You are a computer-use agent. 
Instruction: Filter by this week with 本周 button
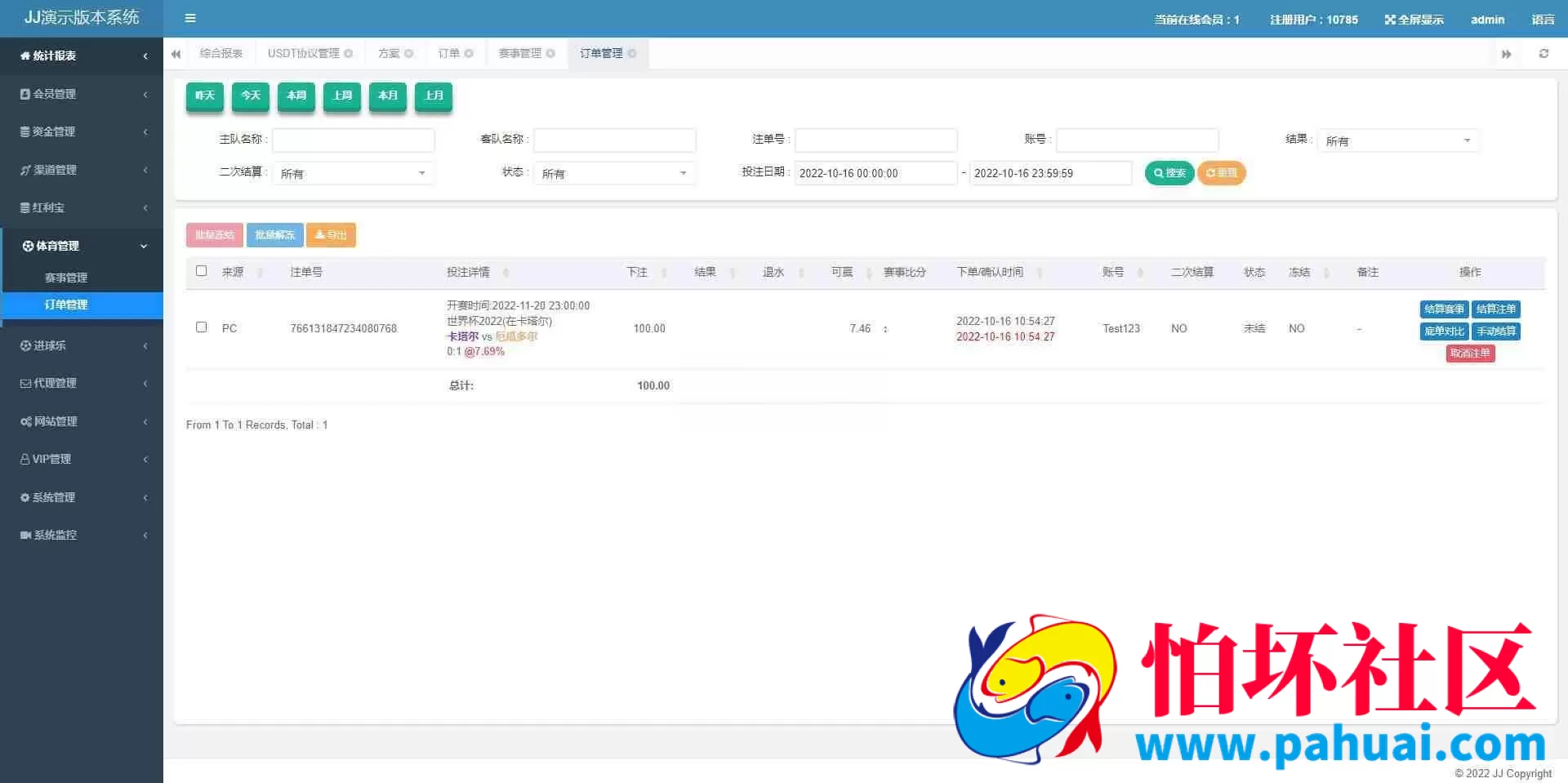pos(296,96)
